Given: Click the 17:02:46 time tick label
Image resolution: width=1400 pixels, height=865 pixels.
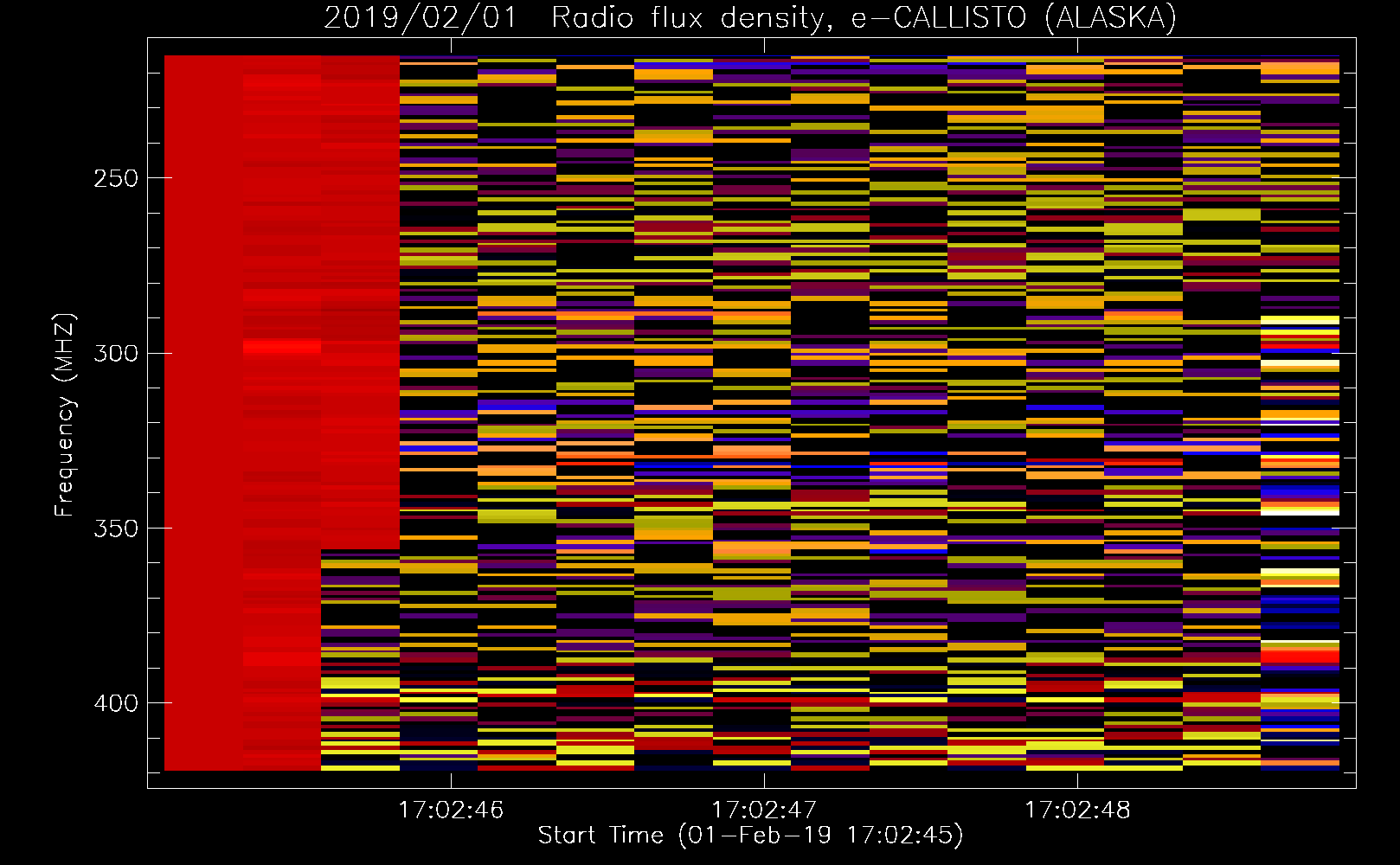Looking at the screenshot, I should pyautogui.click(x=451, y=810).
